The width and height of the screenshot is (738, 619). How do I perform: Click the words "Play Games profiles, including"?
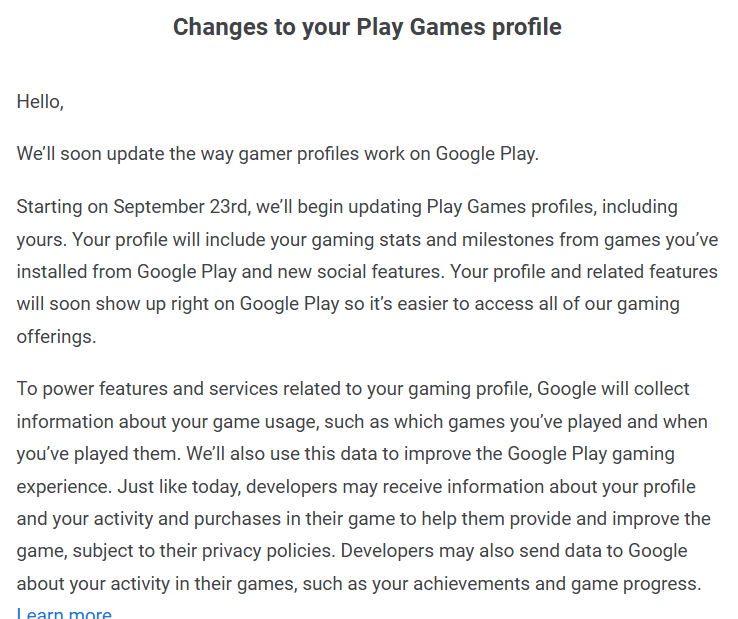552,207
